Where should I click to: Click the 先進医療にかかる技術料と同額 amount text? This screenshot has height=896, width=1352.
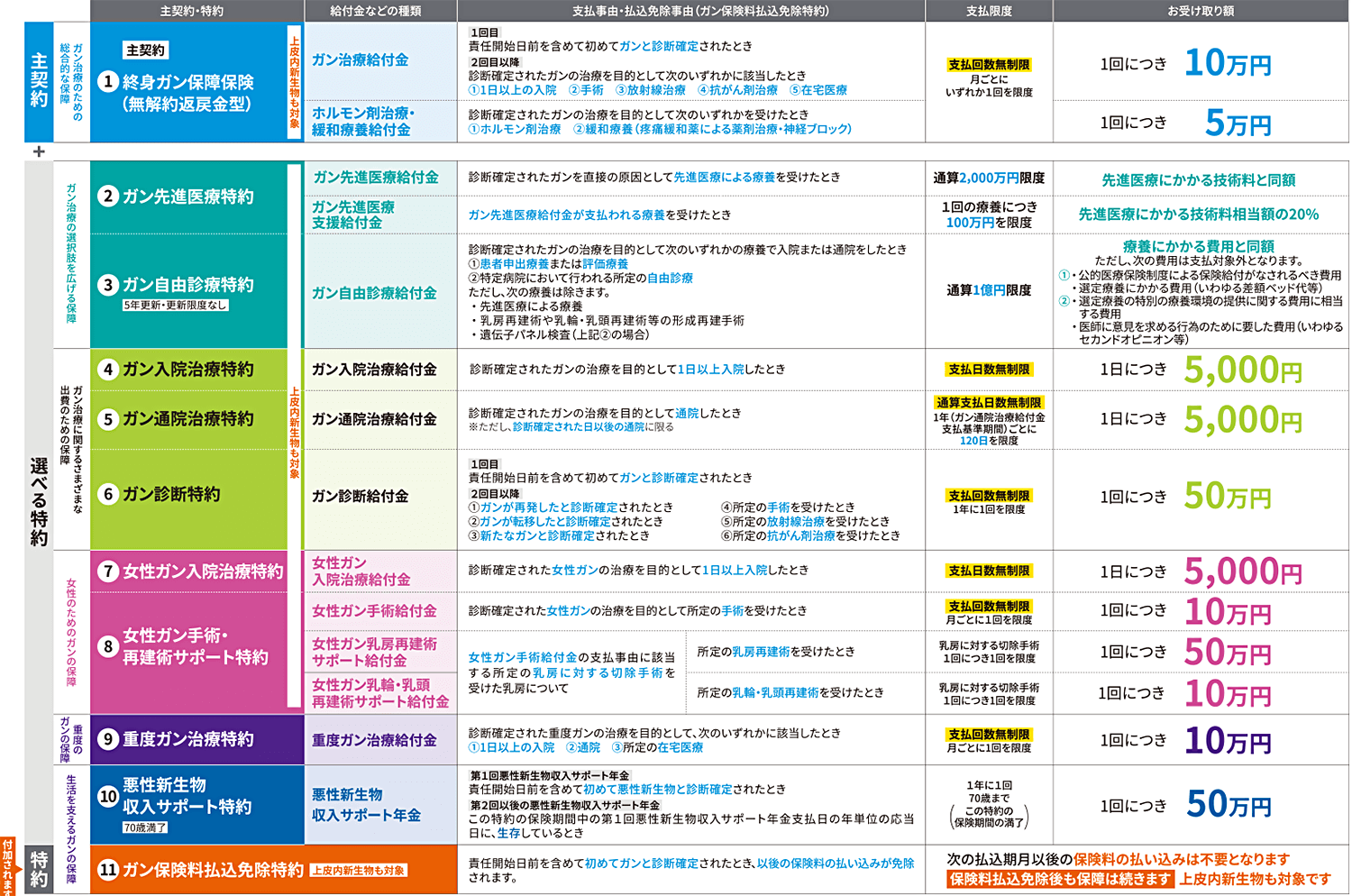tap(1199, 180)
